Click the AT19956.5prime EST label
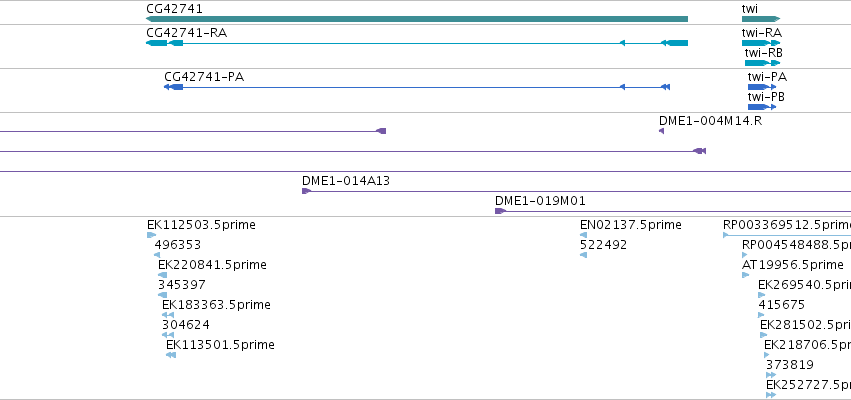The width and height of the screenshot is (851, 400). [793, 265]
